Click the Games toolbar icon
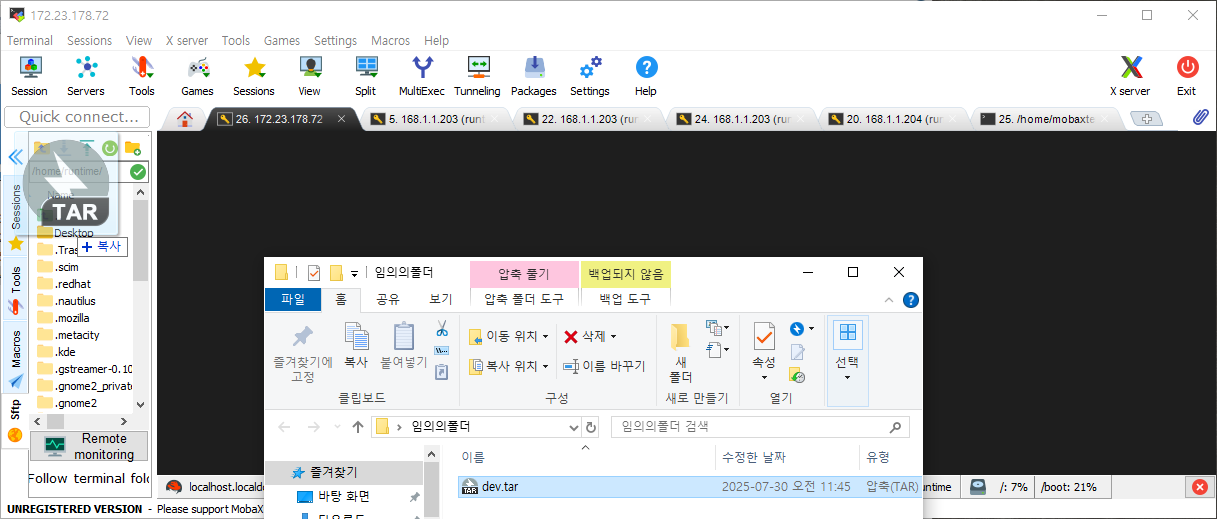The image size is (1217, 519). pyautogui.click(x=197, y=76)
